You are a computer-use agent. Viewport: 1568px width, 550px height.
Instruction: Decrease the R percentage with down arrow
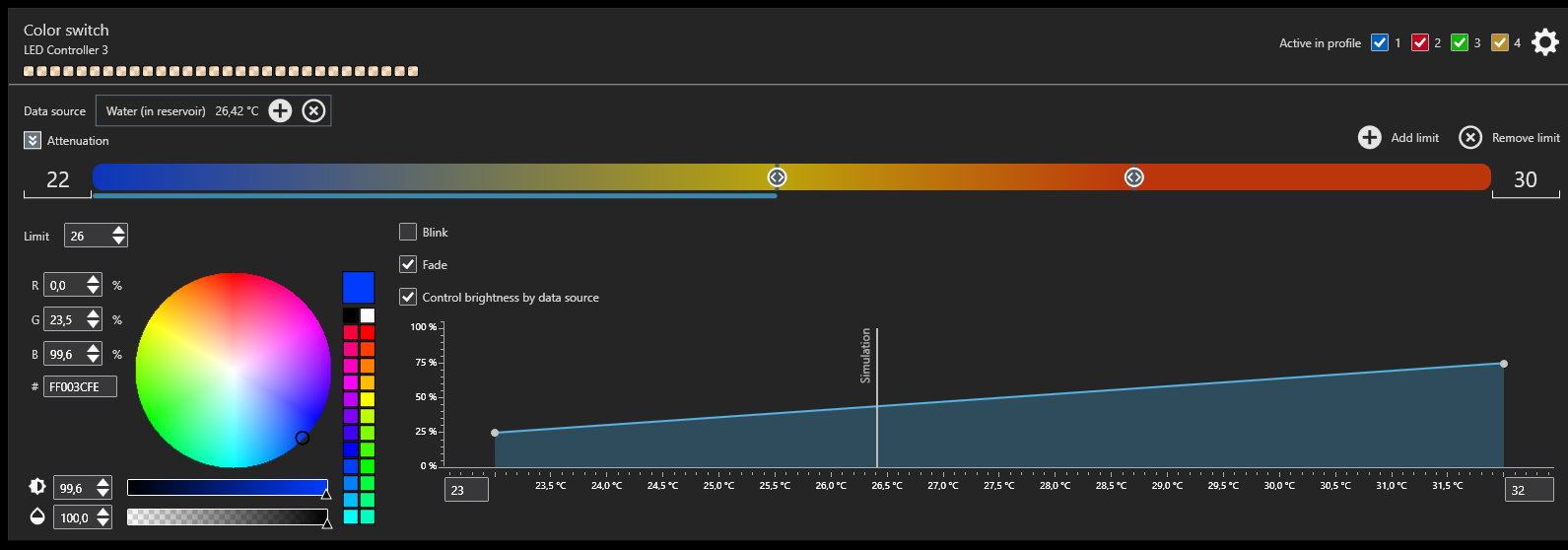pyautogui.click(x=94, y=291)
